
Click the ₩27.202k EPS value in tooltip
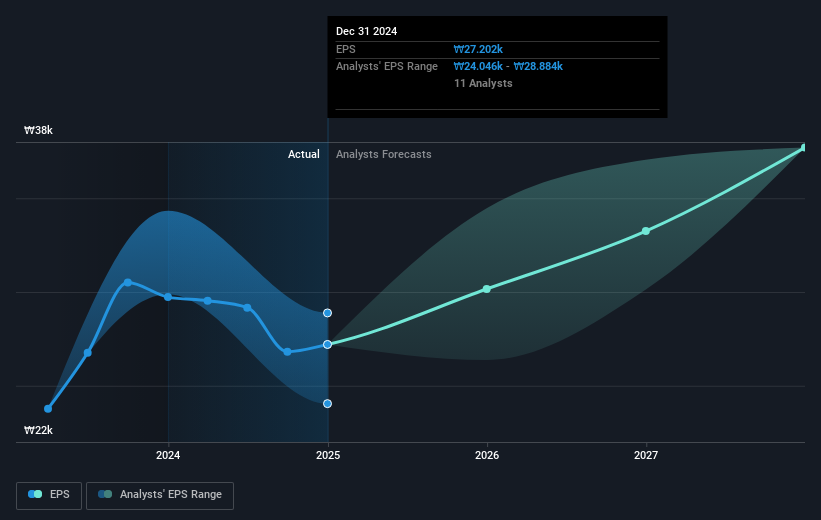(x=478, y=49)
